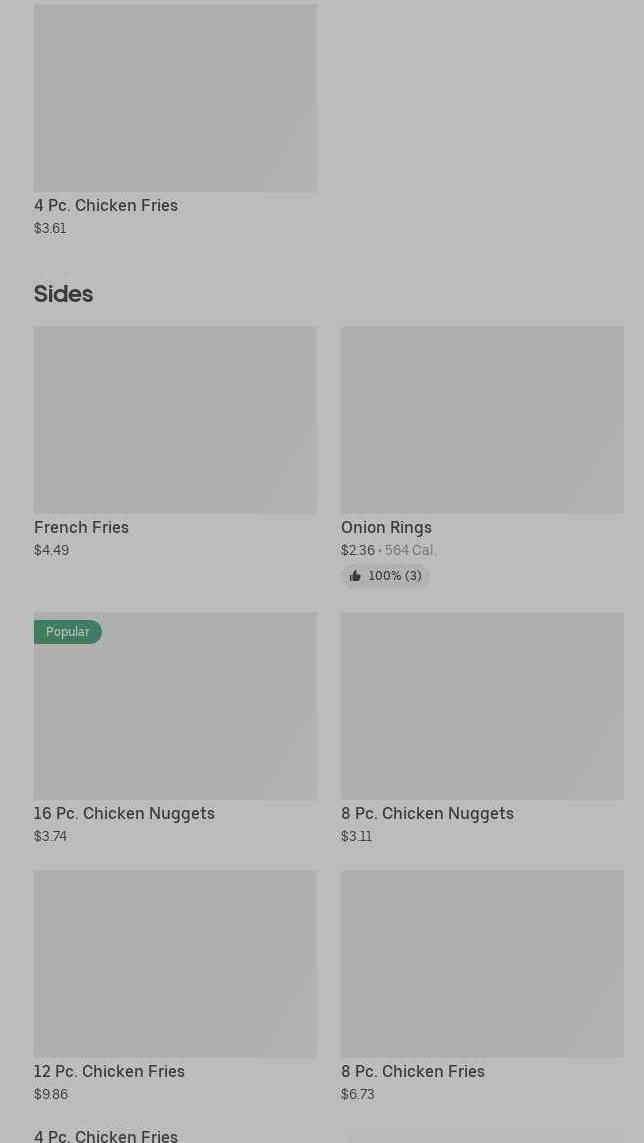Click the Sides section heading
Viewport: 644px width, 1143px height.
(x=63, y=294)
